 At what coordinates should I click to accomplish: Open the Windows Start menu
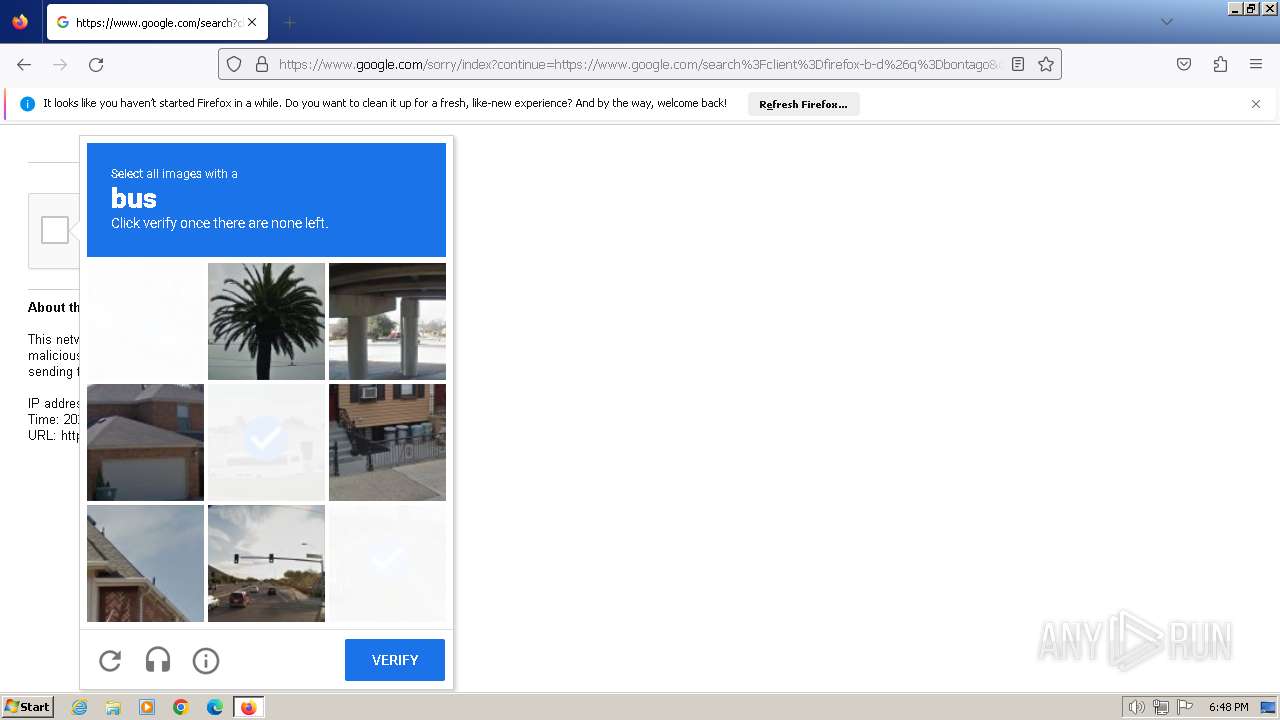[28, 707]
